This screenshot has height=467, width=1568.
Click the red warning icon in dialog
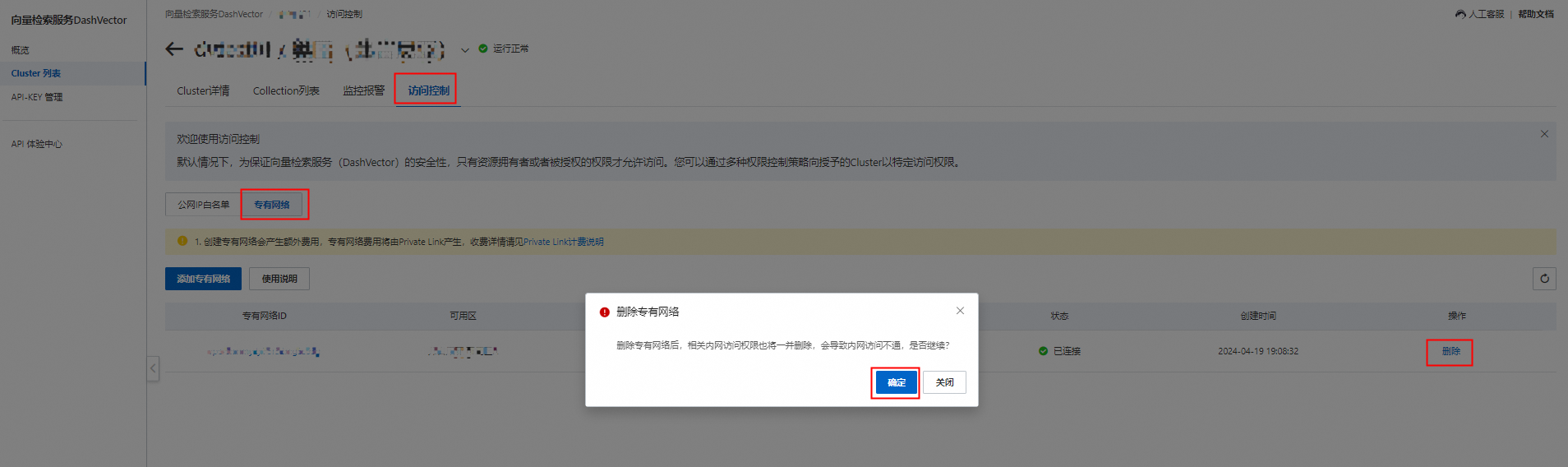[605, 312]
